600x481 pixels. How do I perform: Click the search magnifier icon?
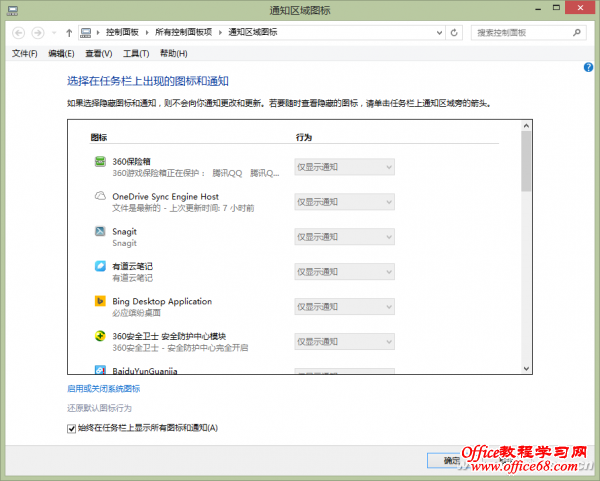click(577, 33)
